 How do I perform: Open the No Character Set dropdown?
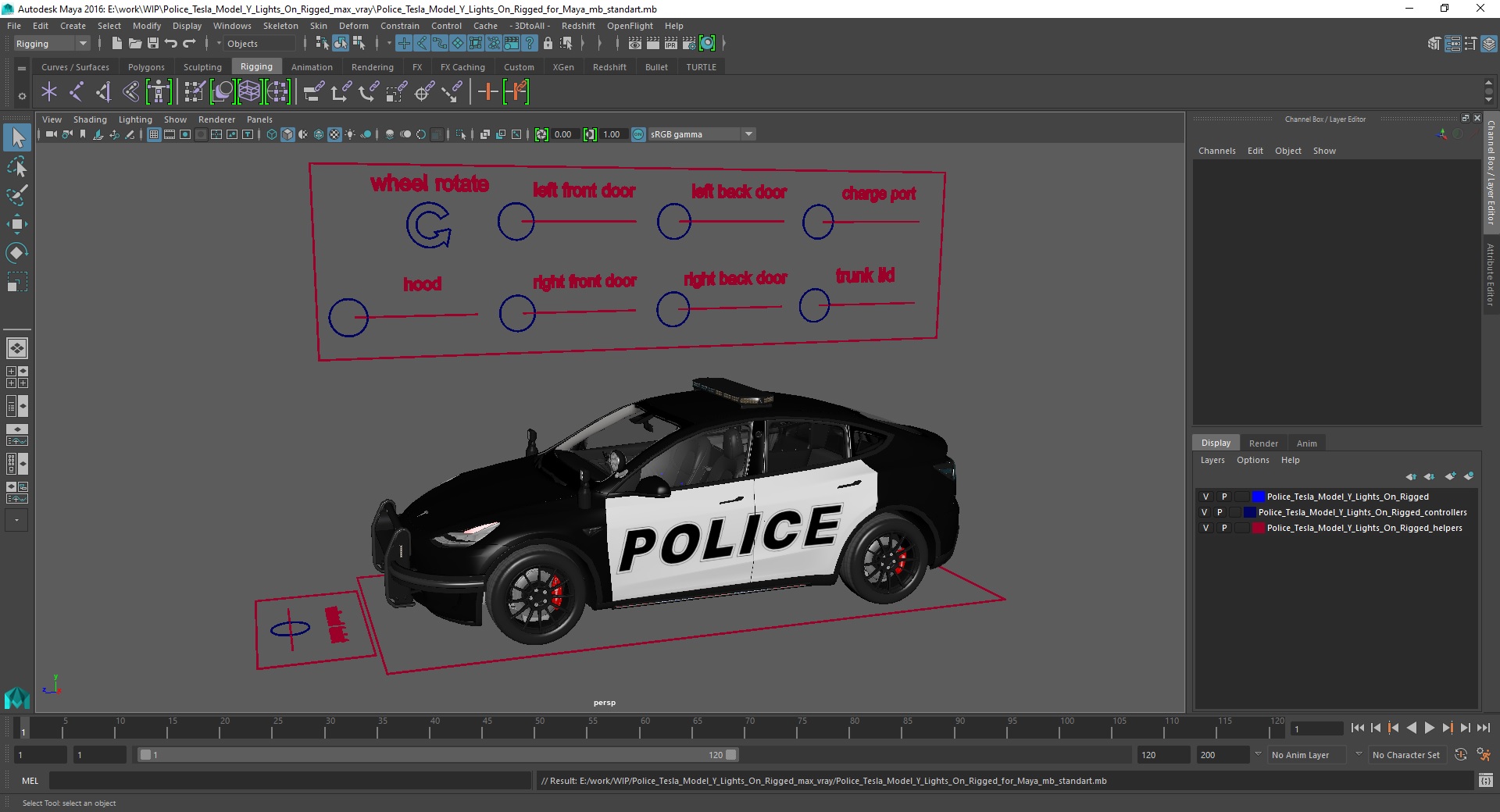(1409, 755)
